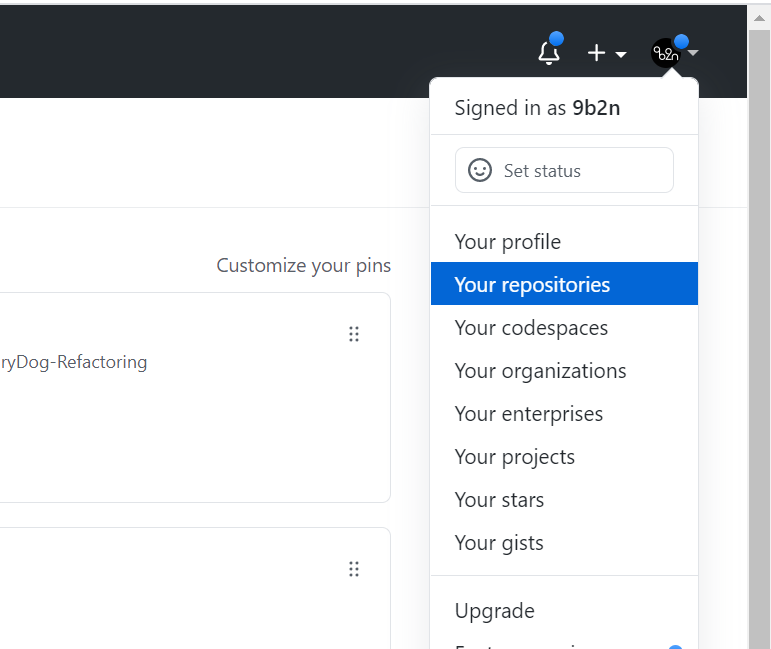Grab the drag handle on ryDog-Refactoring card
The height and width of the screenshot is (649, 771).
354,334
